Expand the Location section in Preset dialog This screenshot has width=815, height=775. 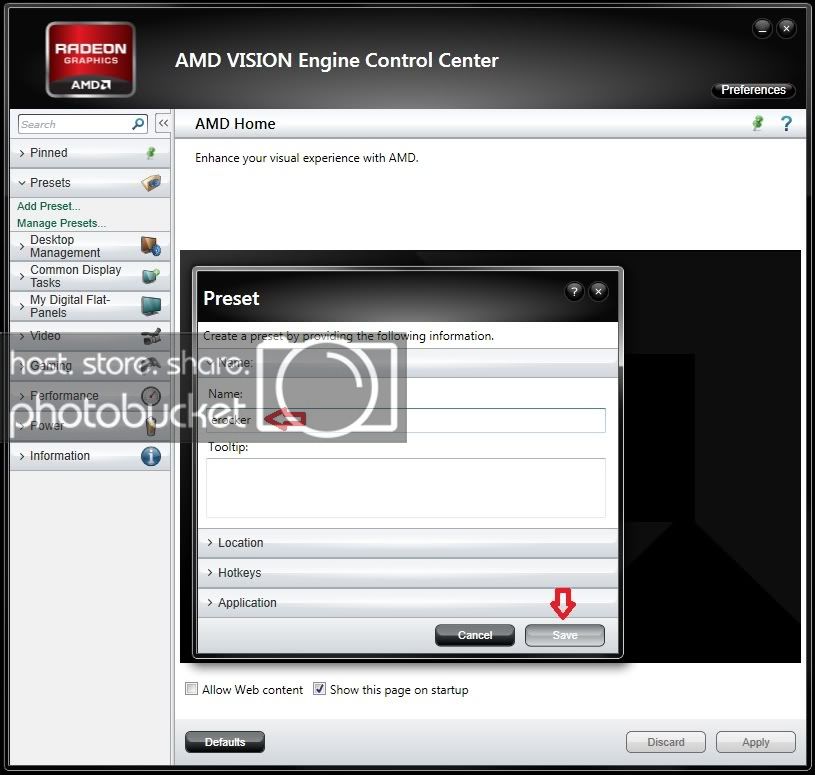[x=408, y=543]
